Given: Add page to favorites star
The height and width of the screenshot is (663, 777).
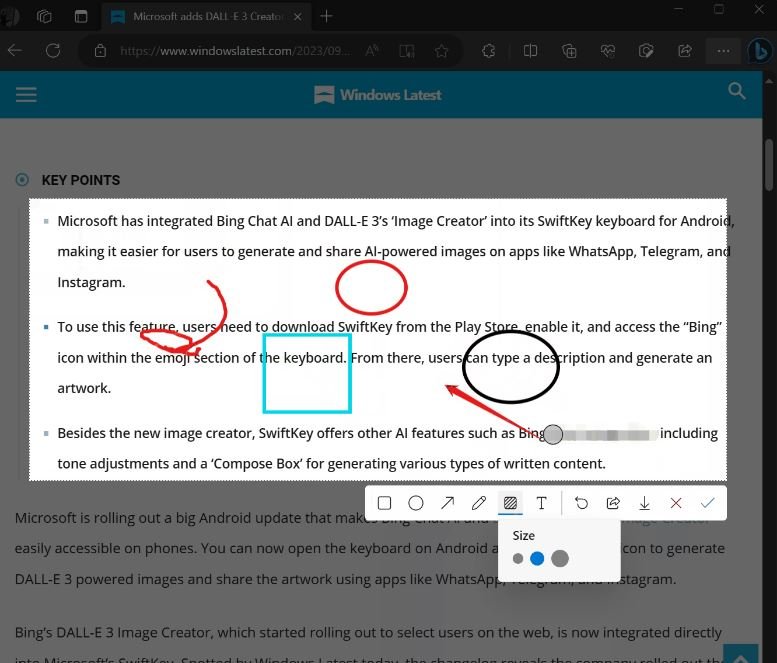Looking at the screenshot, I should (441, 51).
